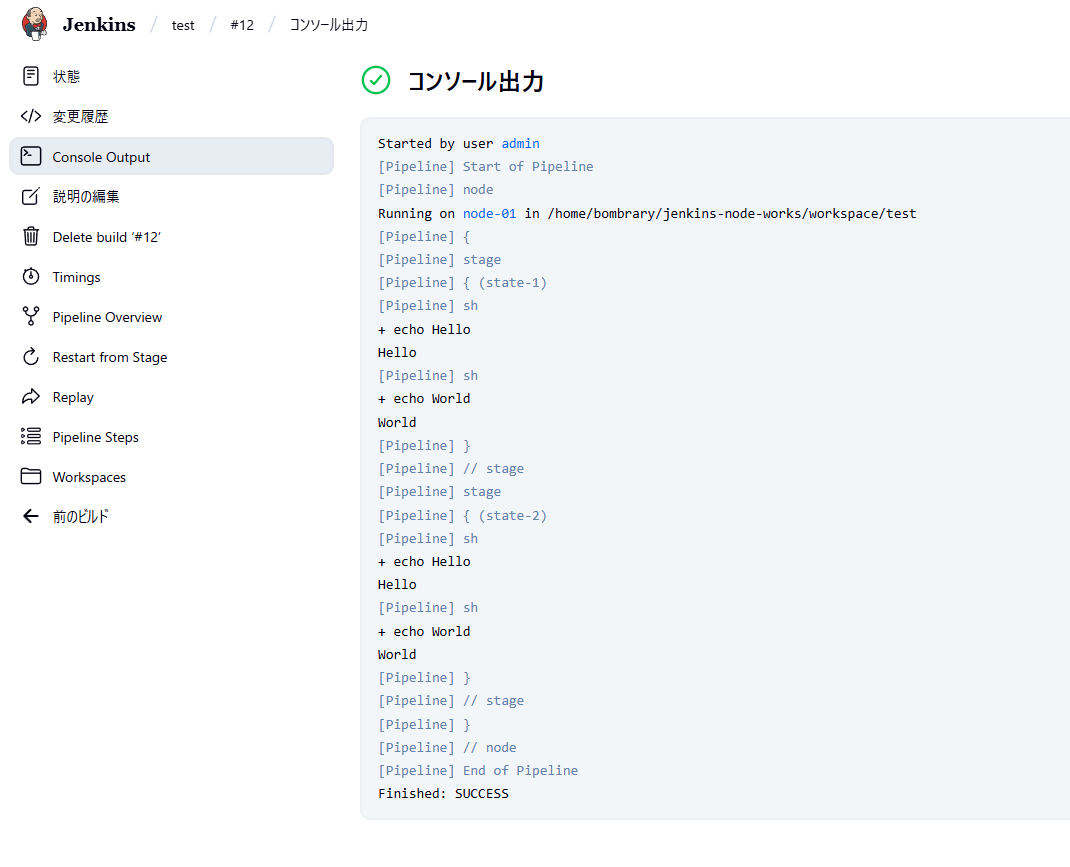Click the Replay share arrow icon
Image resolution: width=1070 pixels, height=867 pixels.
tap(31, 397)
